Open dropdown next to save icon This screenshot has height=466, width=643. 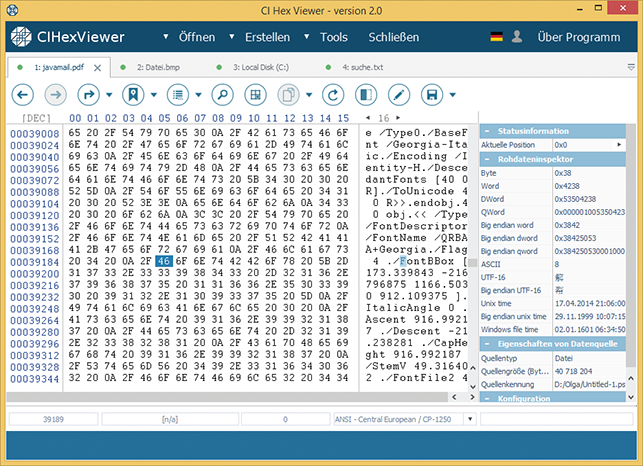coord(453,95)
